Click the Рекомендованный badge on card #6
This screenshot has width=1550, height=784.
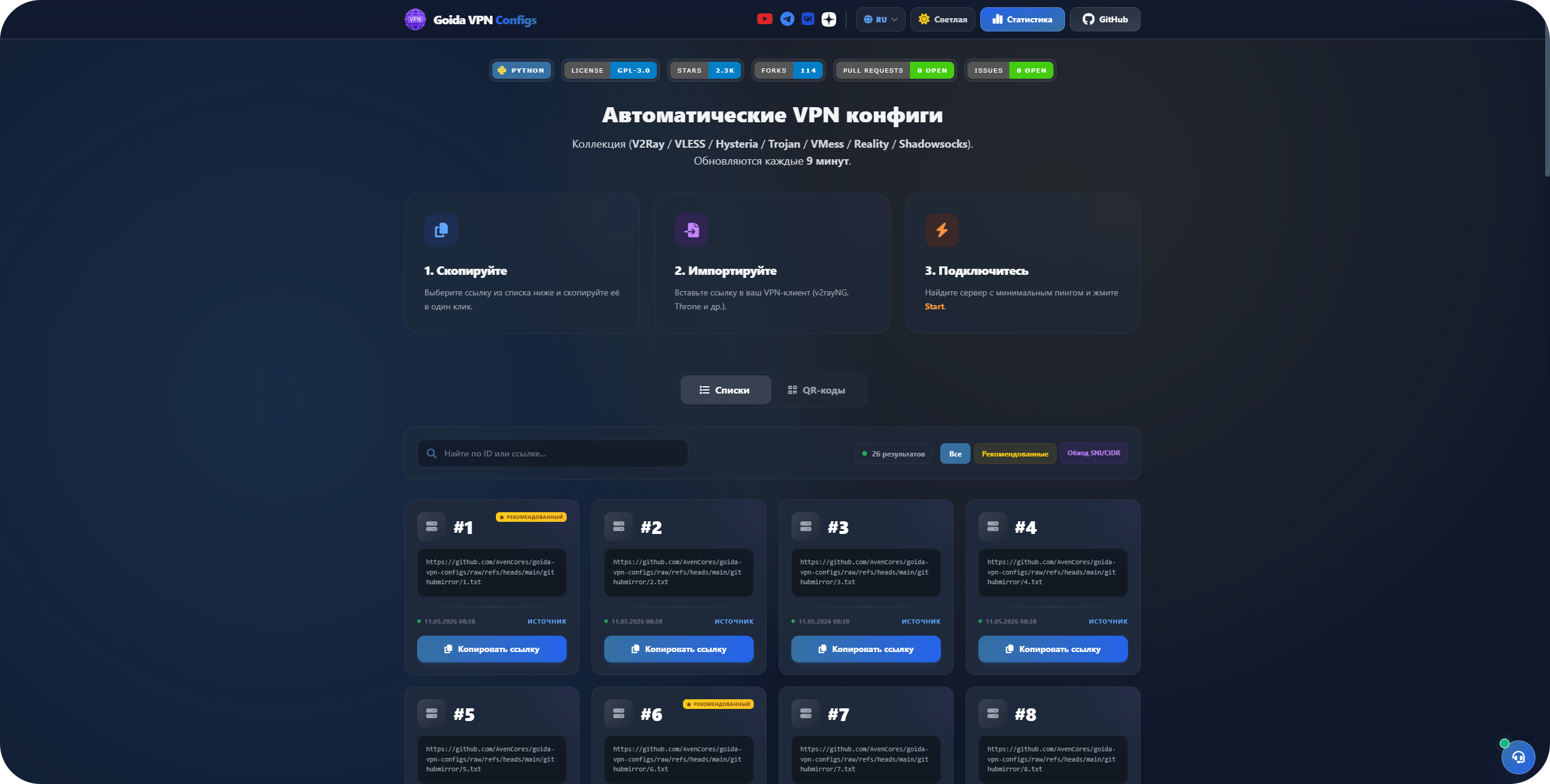pos(718,704)
